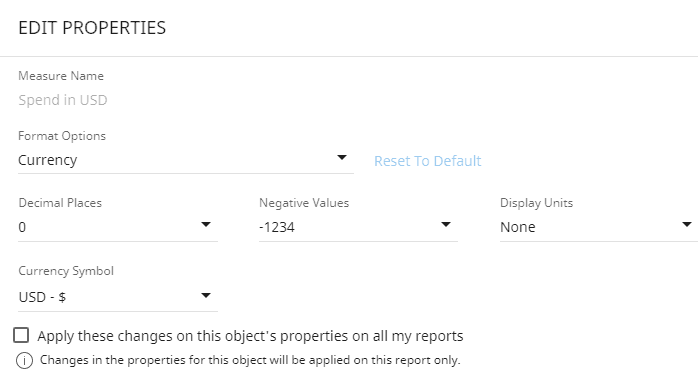Click the Negative Values dropdown arrow
The width and height of the screenshot is (698, 379).
446,224
